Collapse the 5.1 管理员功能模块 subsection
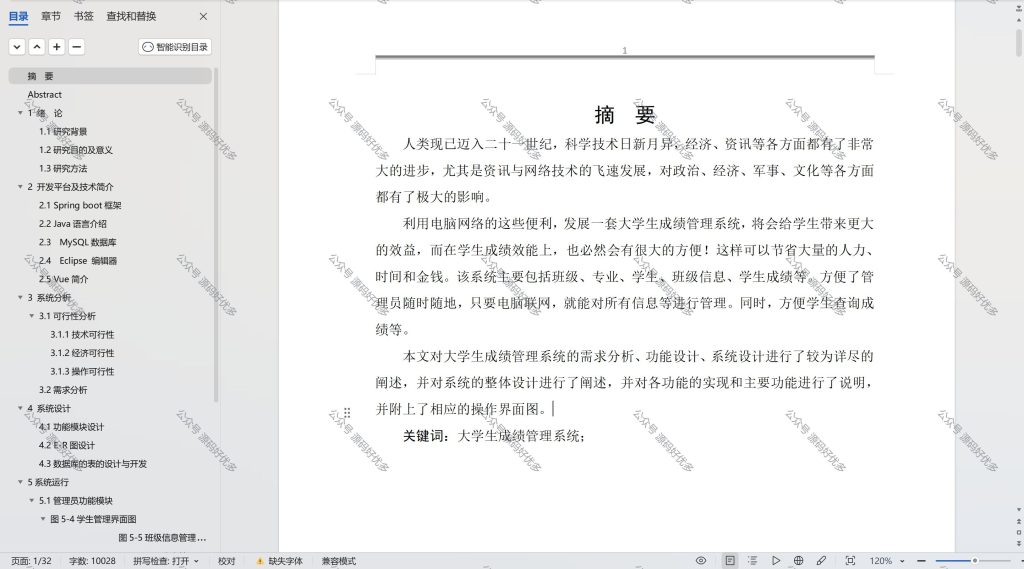 tap(31, 500)
